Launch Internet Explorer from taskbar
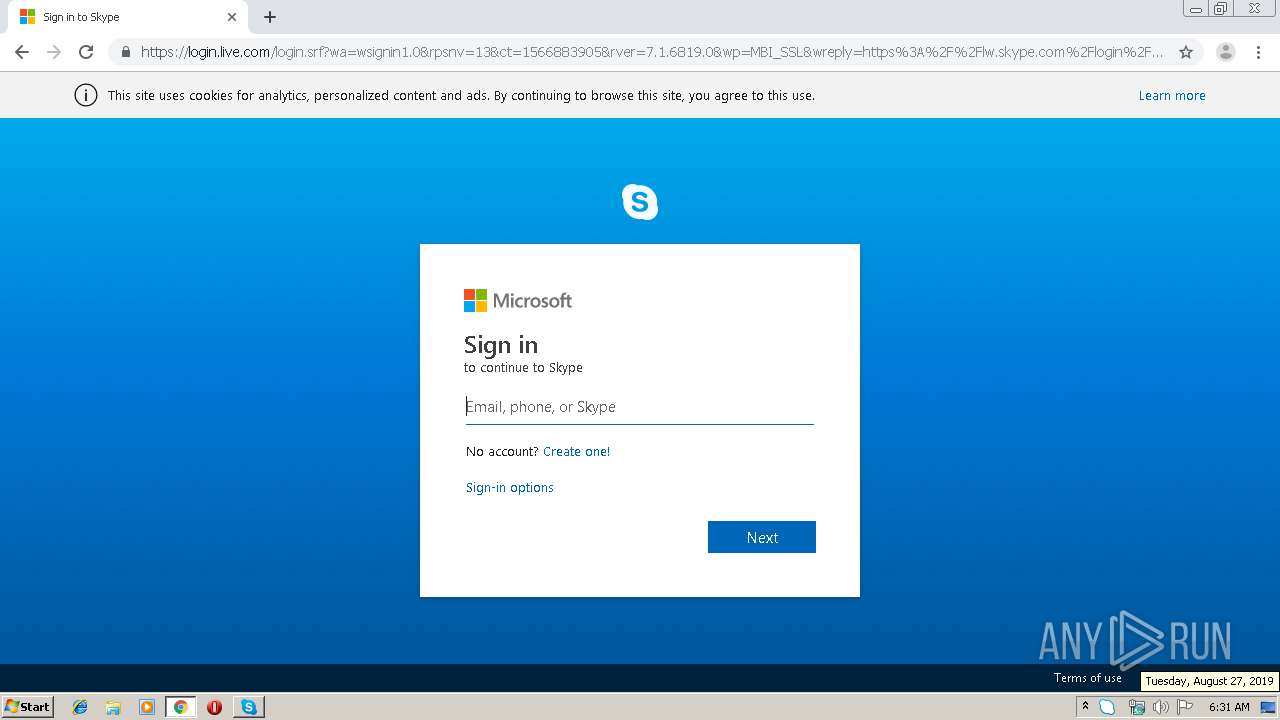The height and width of the screenshot is (720, 1280). [x=80, y=707]
